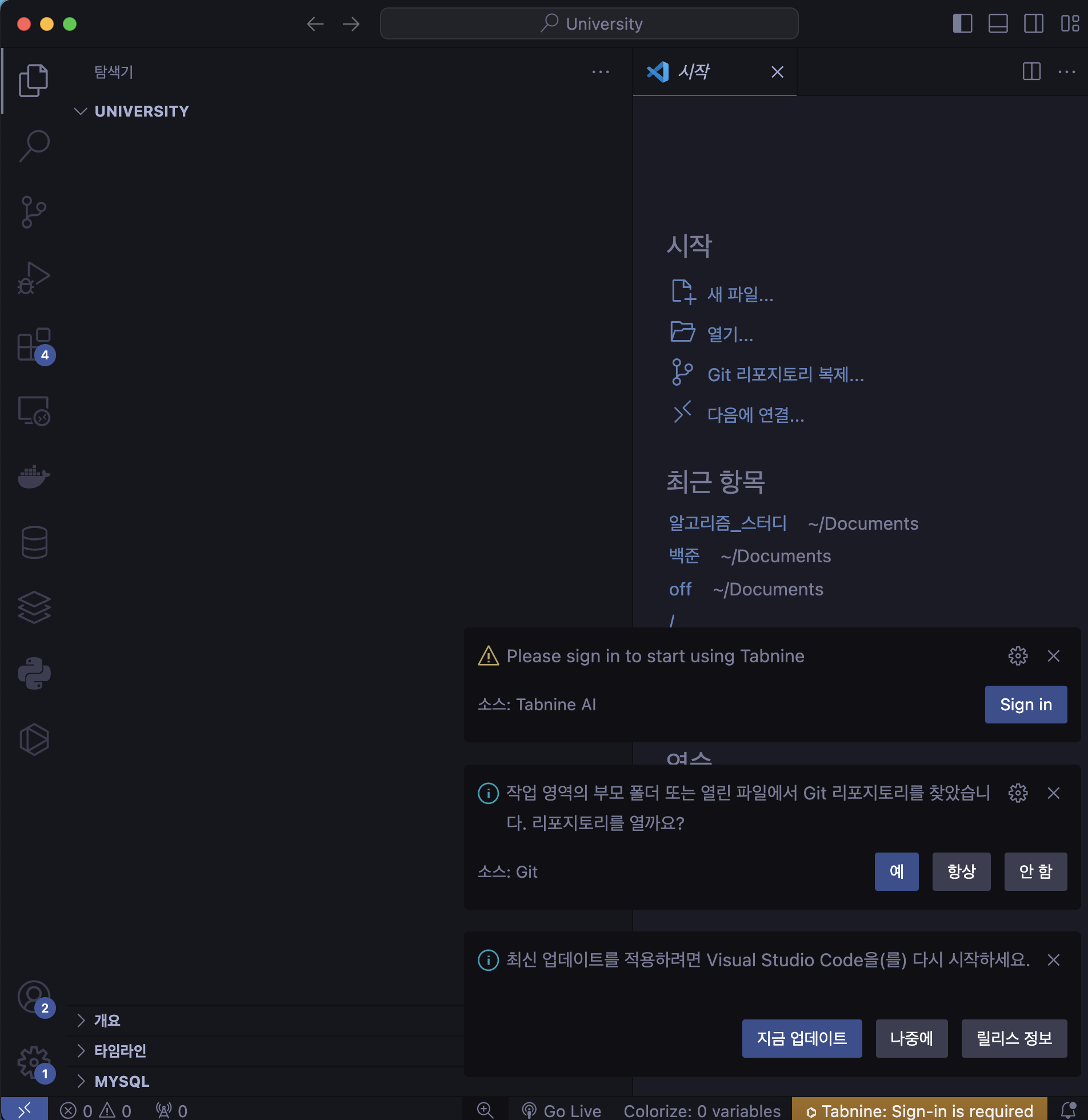Screen dimensions: 1088x1120
Task: Toggle primary side bar visibility
Action: point(962,24)
